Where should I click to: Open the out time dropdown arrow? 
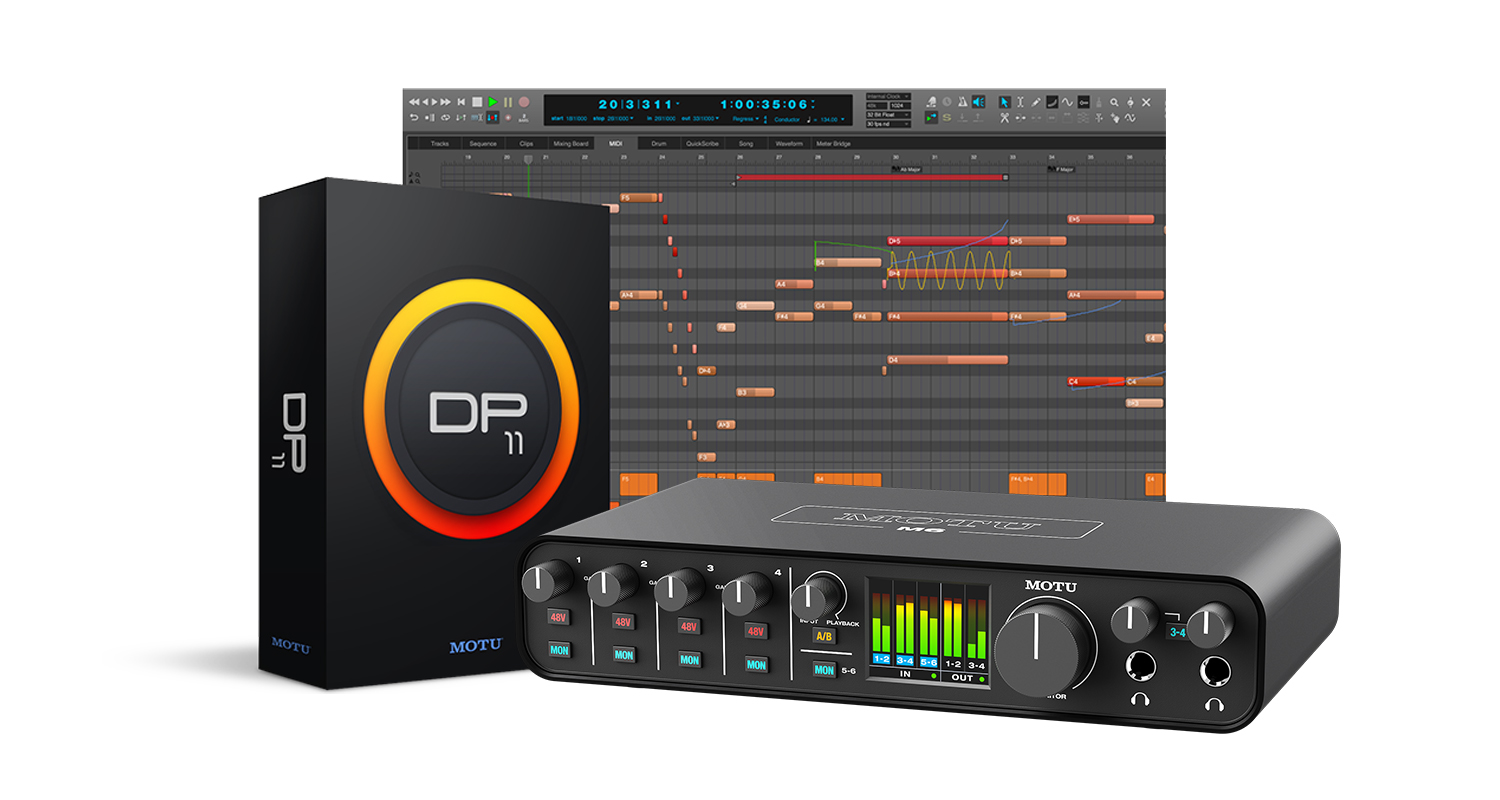717,118
